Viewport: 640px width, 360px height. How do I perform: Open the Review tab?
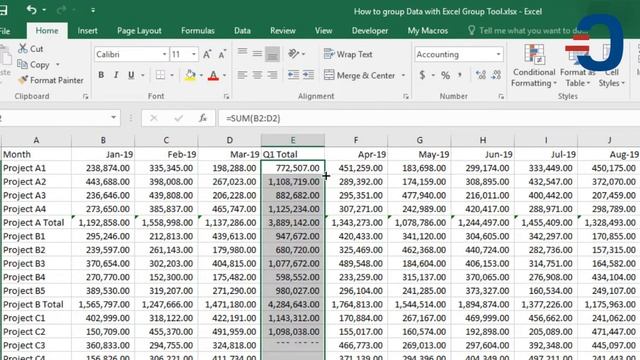point(283,31)
